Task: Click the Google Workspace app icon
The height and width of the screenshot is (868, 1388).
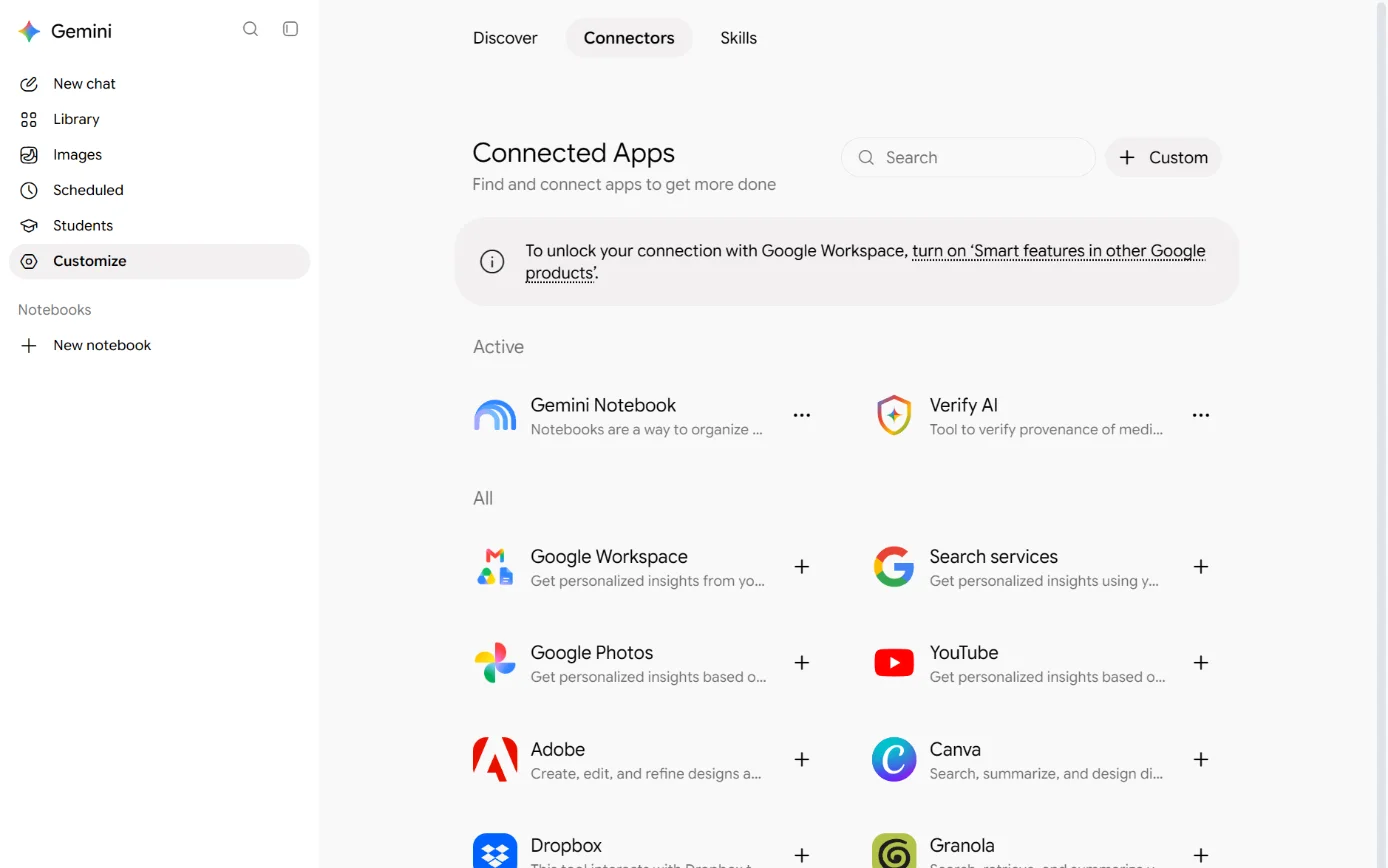Action: [495, 567]
